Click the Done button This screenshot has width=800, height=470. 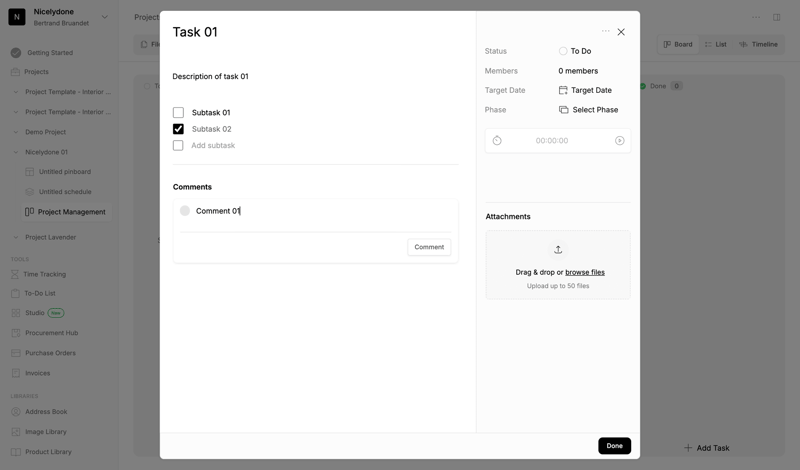614,446
